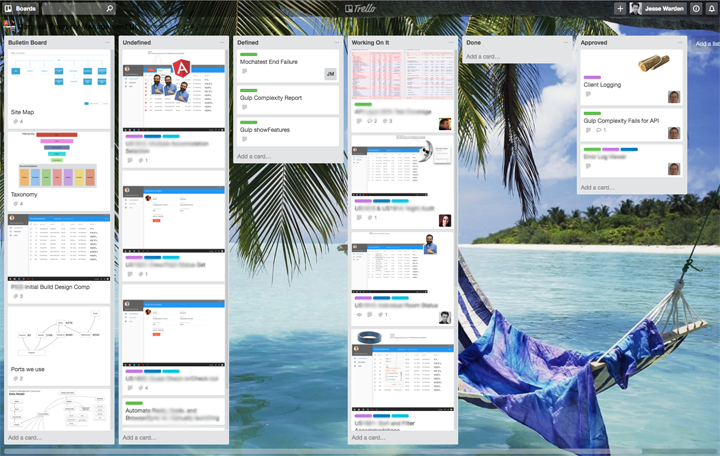Click description icon on Client Logging card
Viewport: 720px width, 456px height.
click(x=588, y=94)
